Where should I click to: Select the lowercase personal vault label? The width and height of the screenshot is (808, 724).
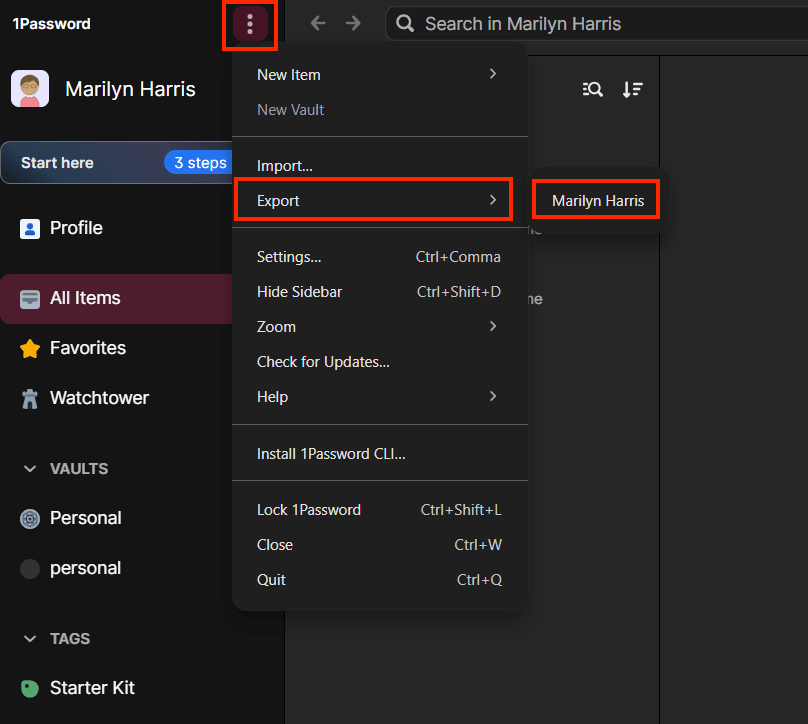click(86, 568)
